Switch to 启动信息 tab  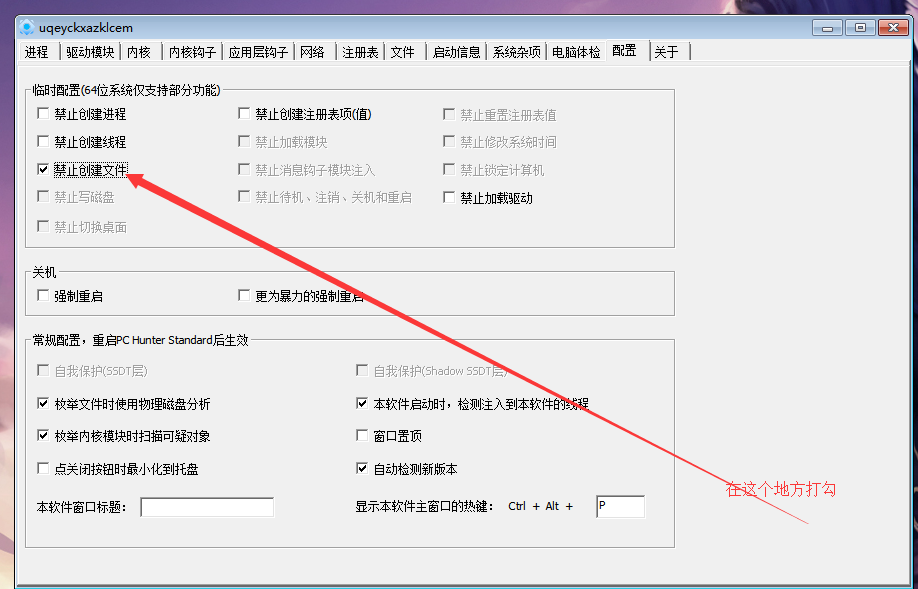(456, 52)
